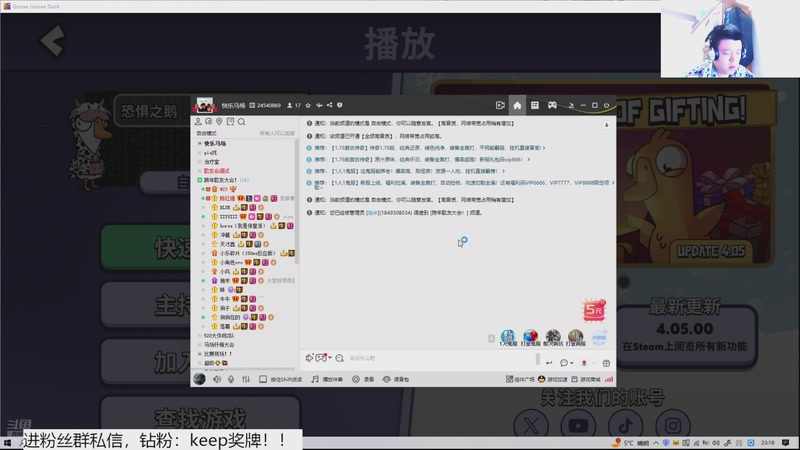Expand the 比赛现场 channel
Viewport: 800px width, 450px height.
coord(199,354)
